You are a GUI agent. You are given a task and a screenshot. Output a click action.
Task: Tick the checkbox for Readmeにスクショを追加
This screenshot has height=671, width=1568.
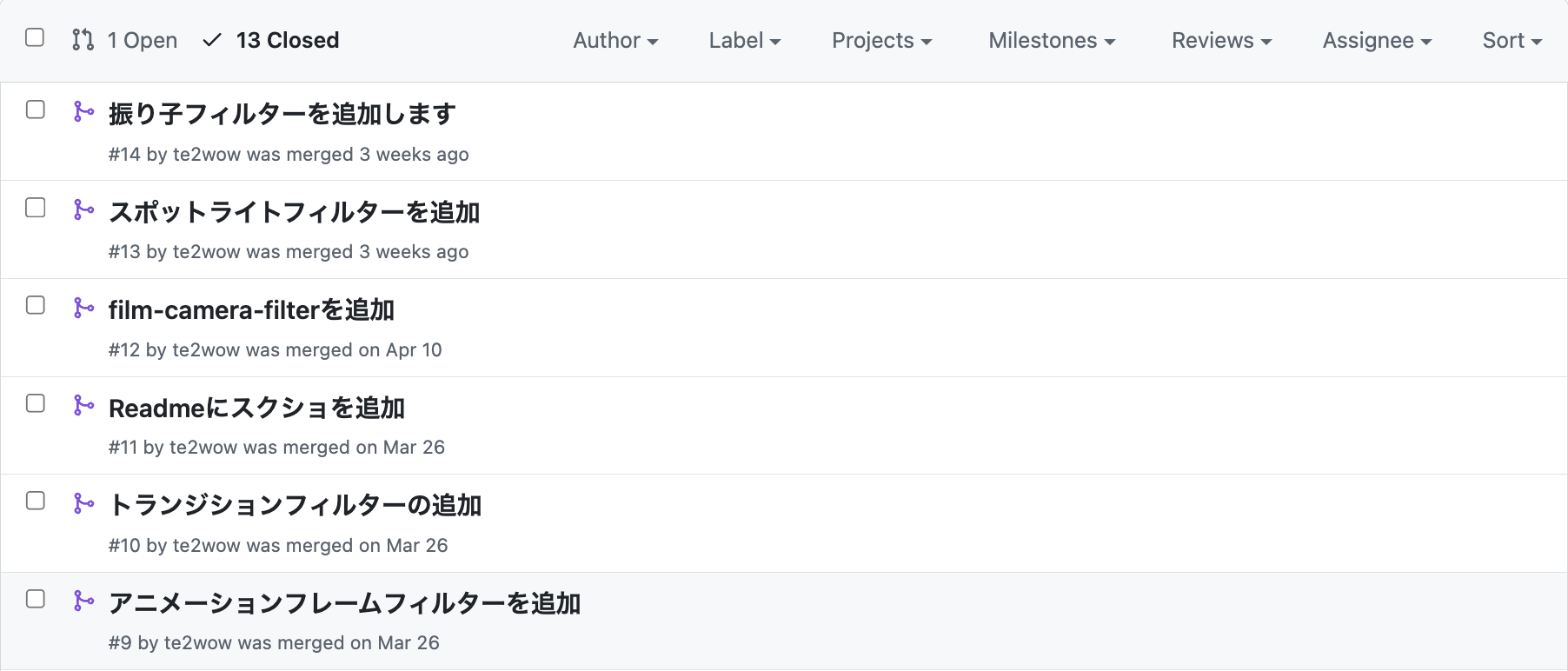(36, 403)
